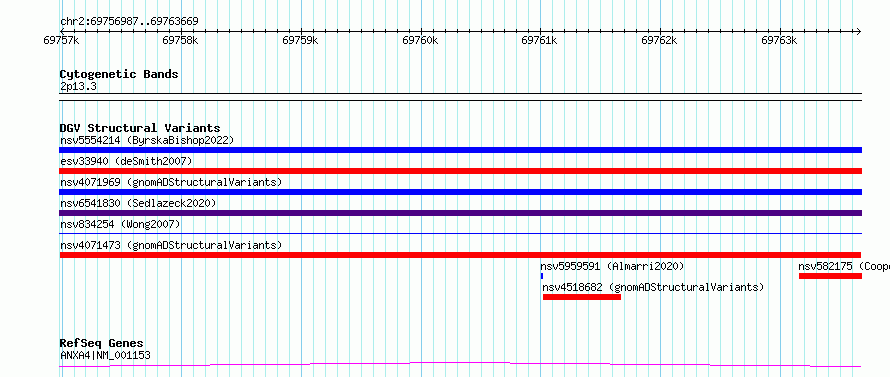Select the red bar under nsv4071473
The height and width of the screenshot is (377, 890).
tap(460, 255)
